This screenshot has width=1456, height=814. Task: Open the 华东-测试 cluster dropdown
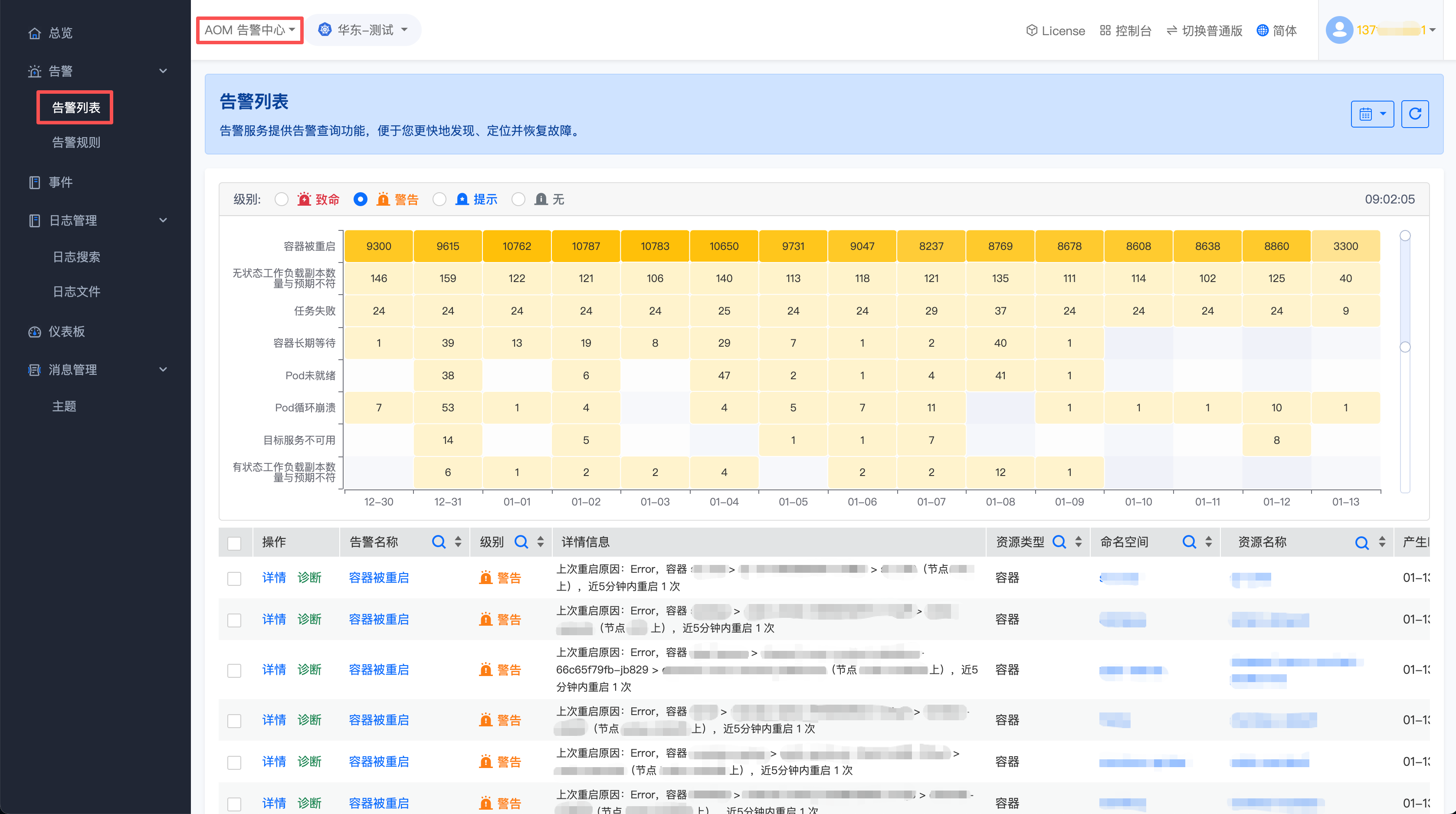click(364, 30)
